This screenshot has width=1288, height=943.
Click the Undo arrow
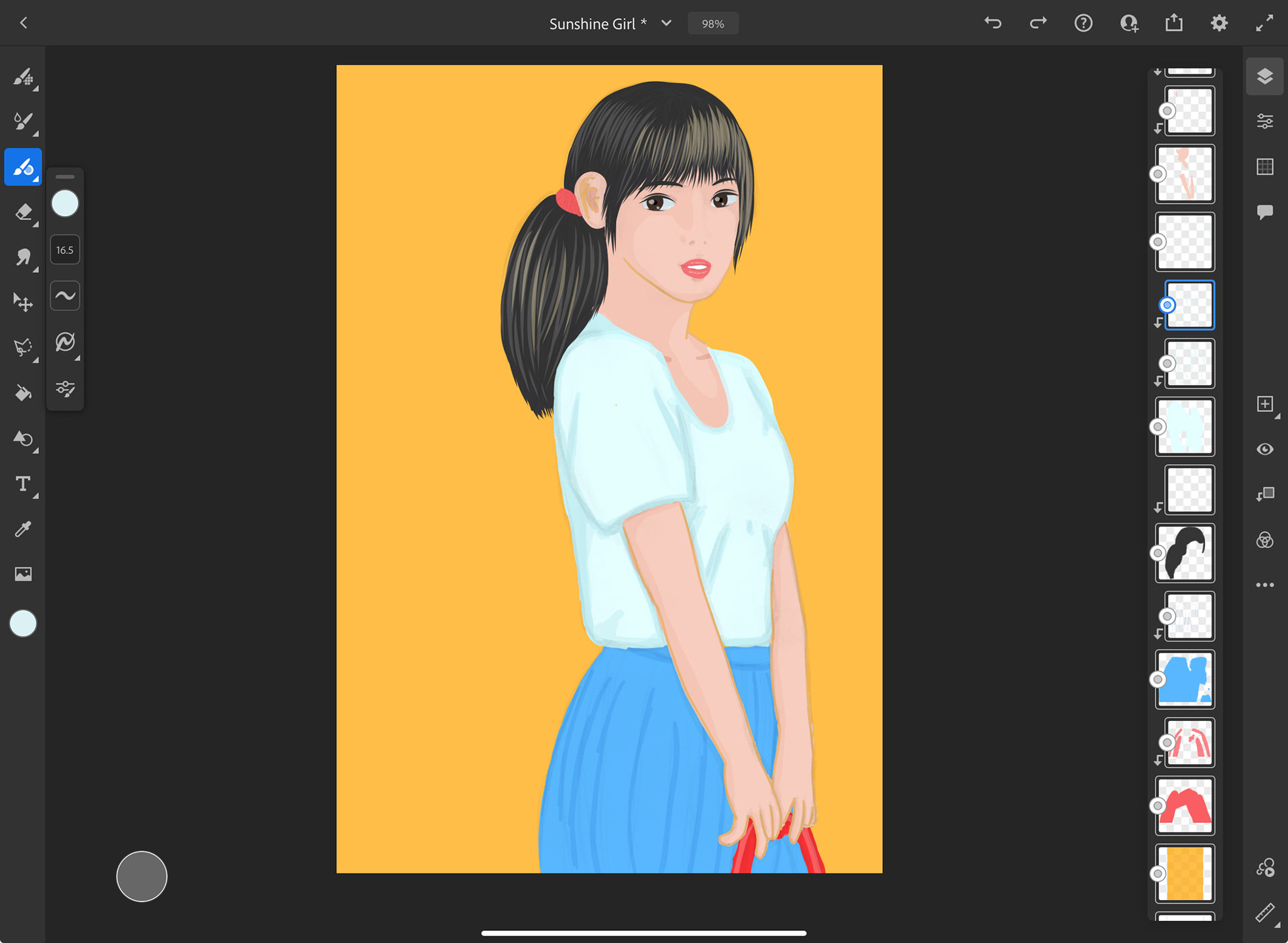[993, 23]
